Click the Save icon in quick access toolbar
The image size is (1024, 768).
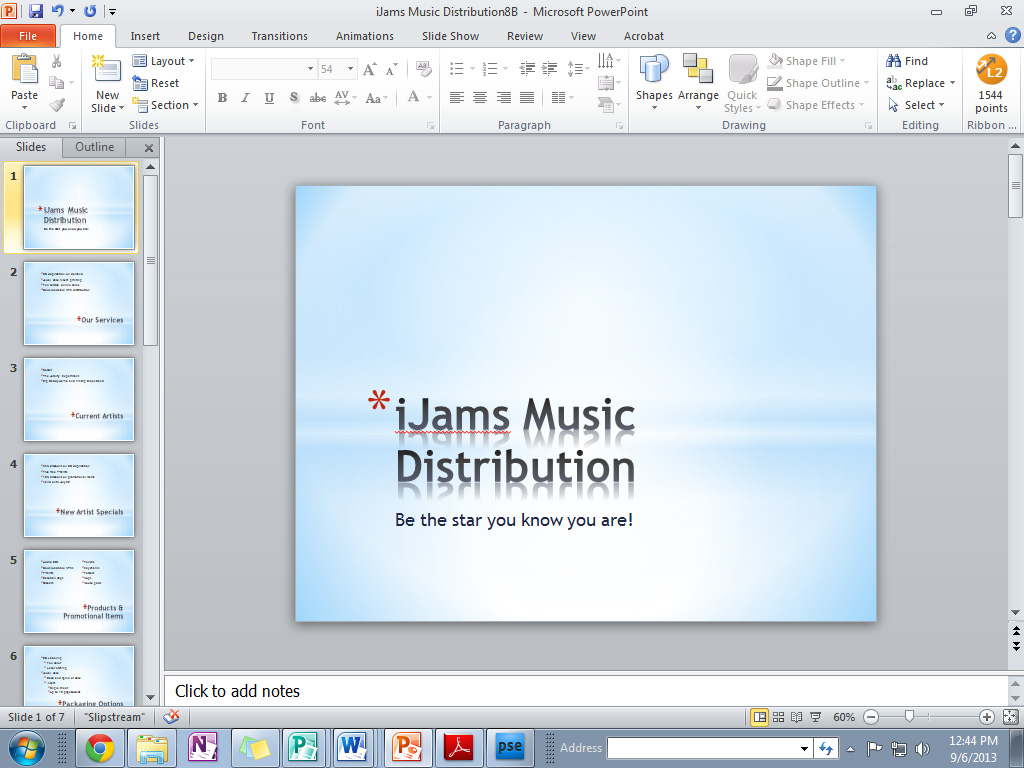tap(36, 11)
